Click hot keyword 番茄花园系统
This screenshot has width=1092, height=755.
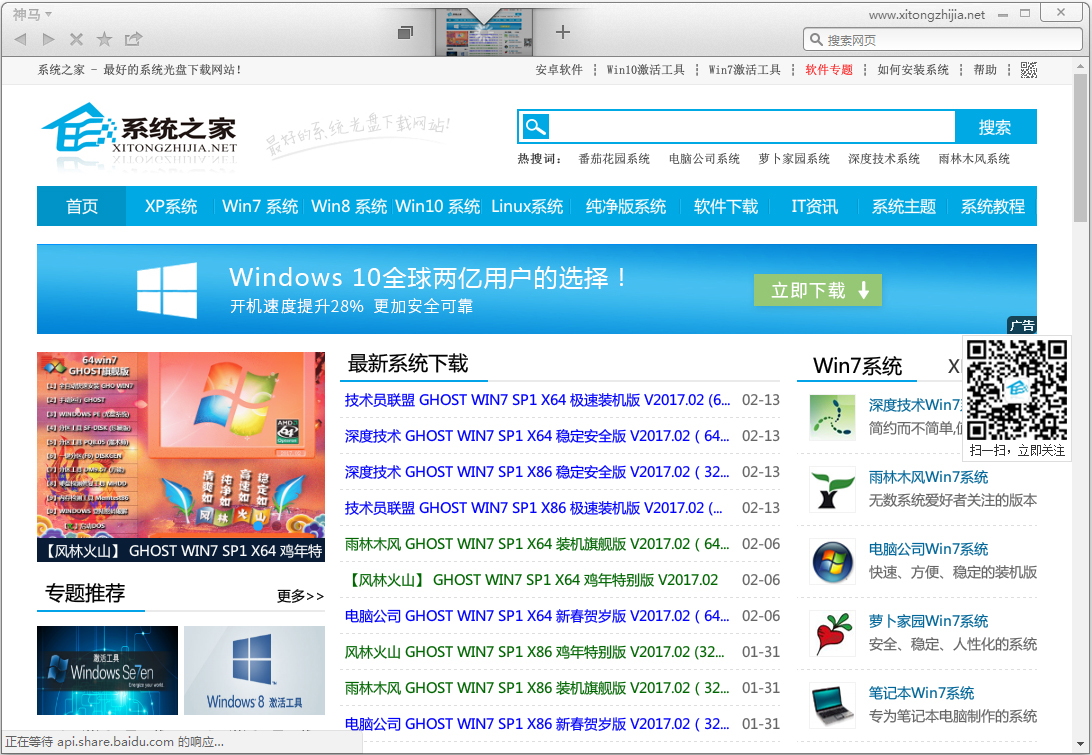[614, 159]
